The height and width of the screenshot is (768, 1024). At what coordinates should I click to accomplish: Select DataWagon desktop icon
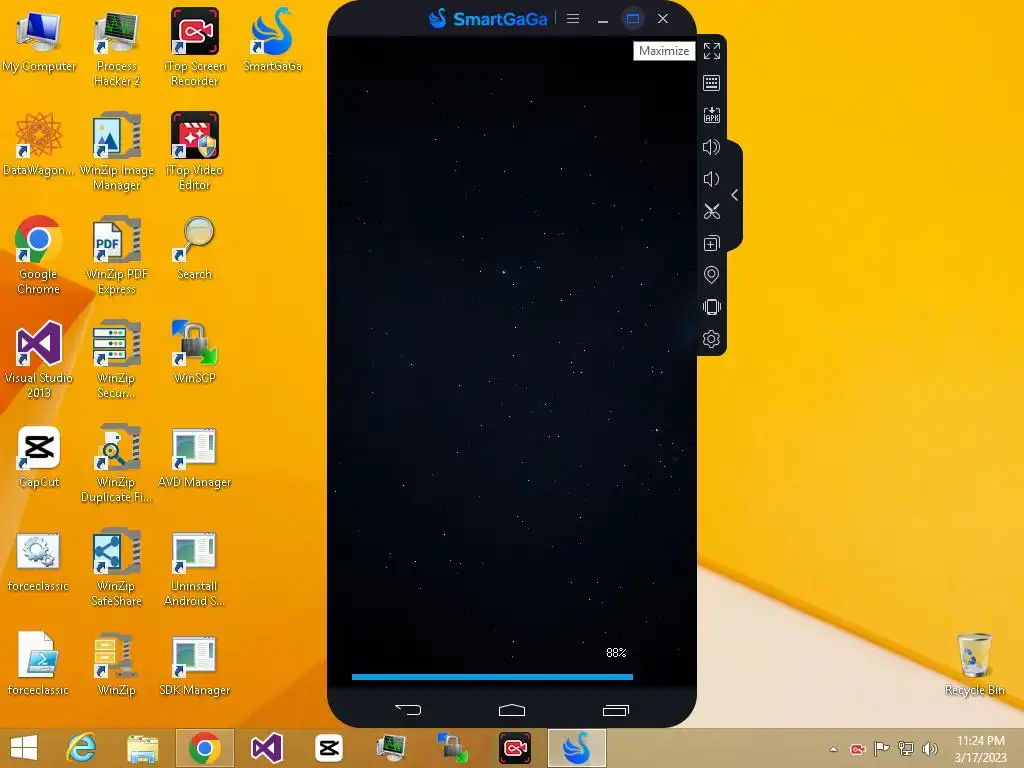pos(39,144)
